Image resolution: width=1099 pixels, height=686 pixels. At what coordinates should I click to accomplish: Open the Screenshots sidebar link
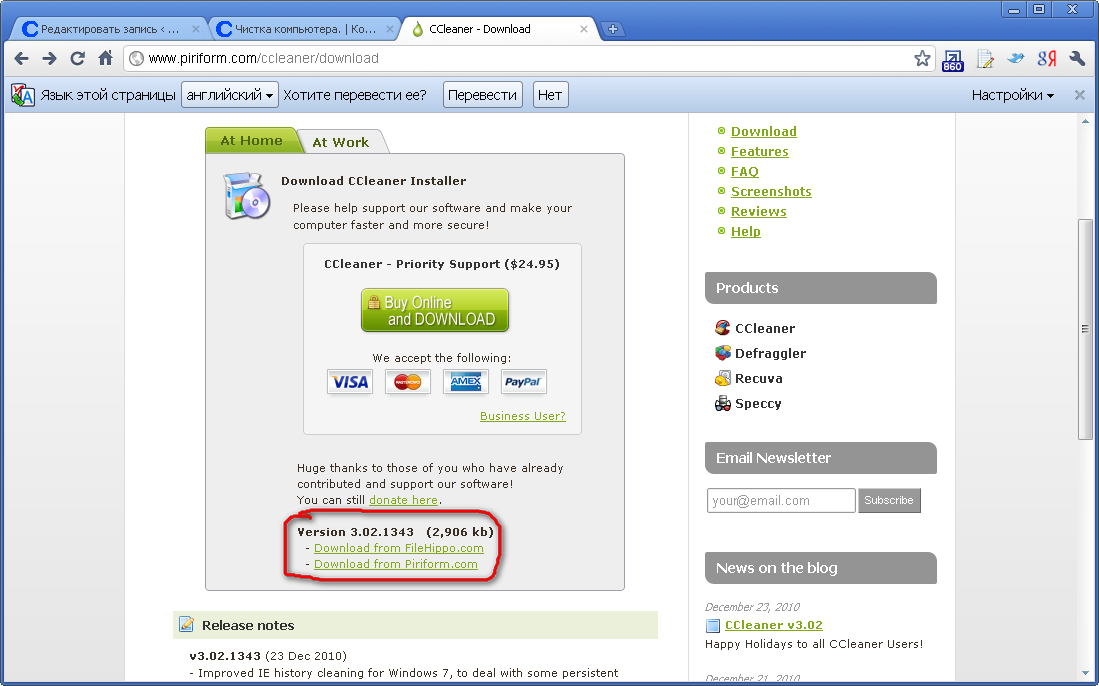(772, 191)
